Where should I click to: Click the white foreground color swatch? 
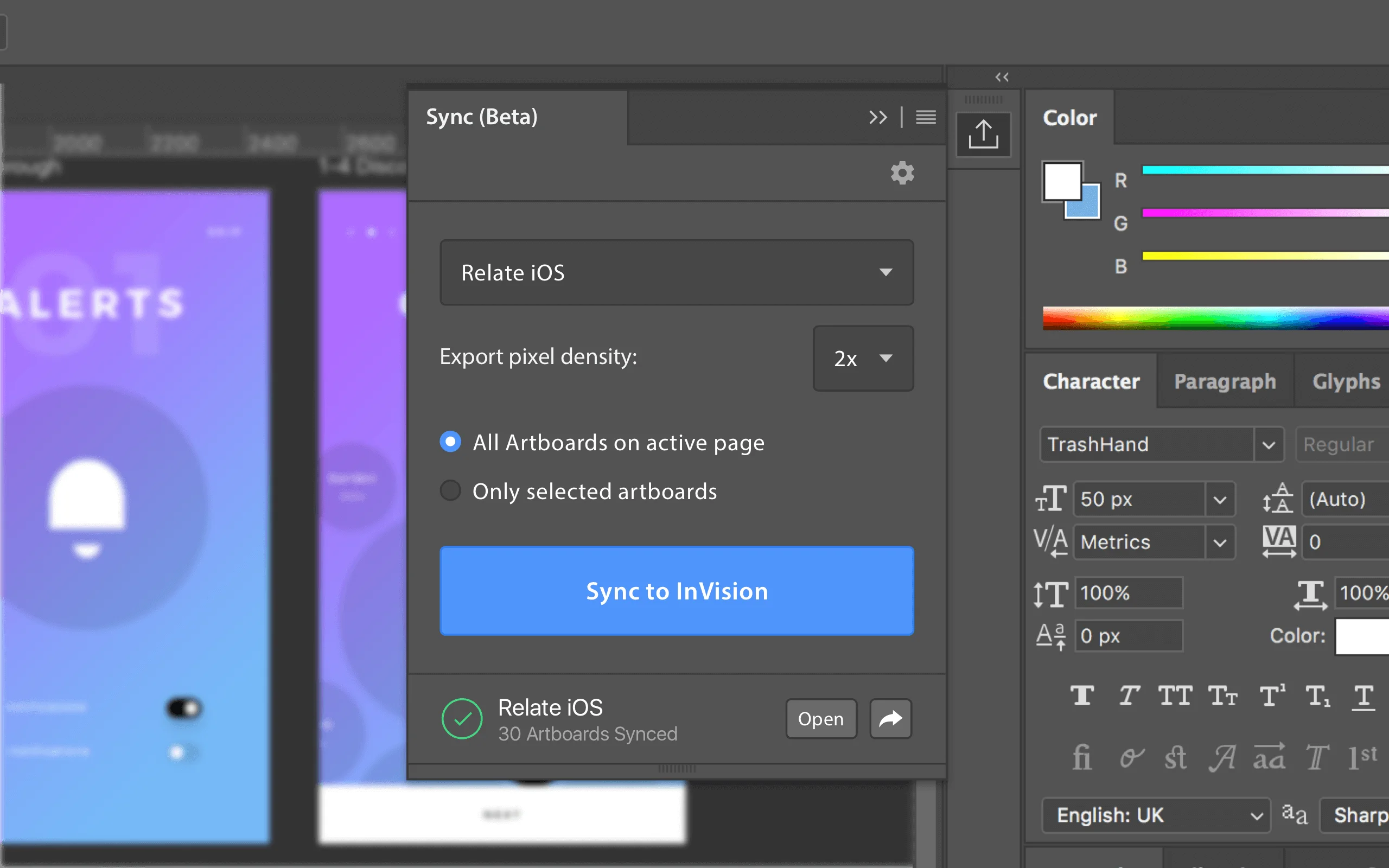click(x=1062, y=181)
